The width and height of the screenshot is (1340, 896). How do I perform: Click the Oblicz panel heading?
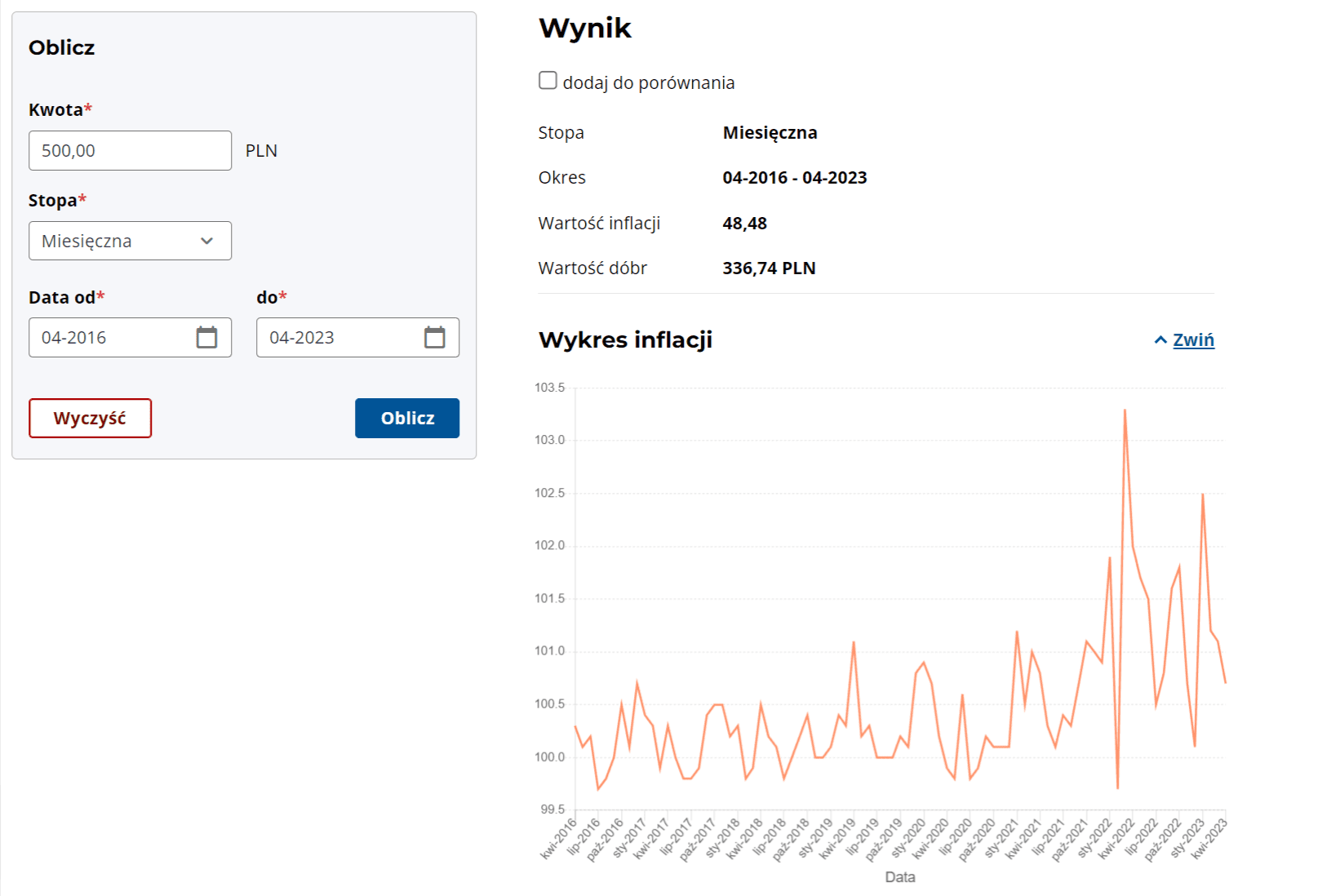coord(61,47)
